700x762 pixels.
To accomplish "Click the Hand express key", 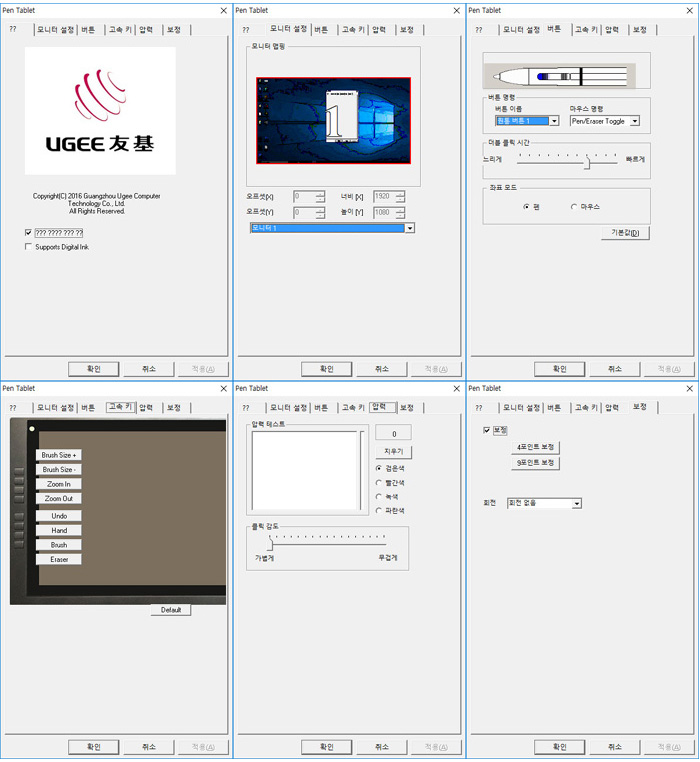I will pos(58,531).
